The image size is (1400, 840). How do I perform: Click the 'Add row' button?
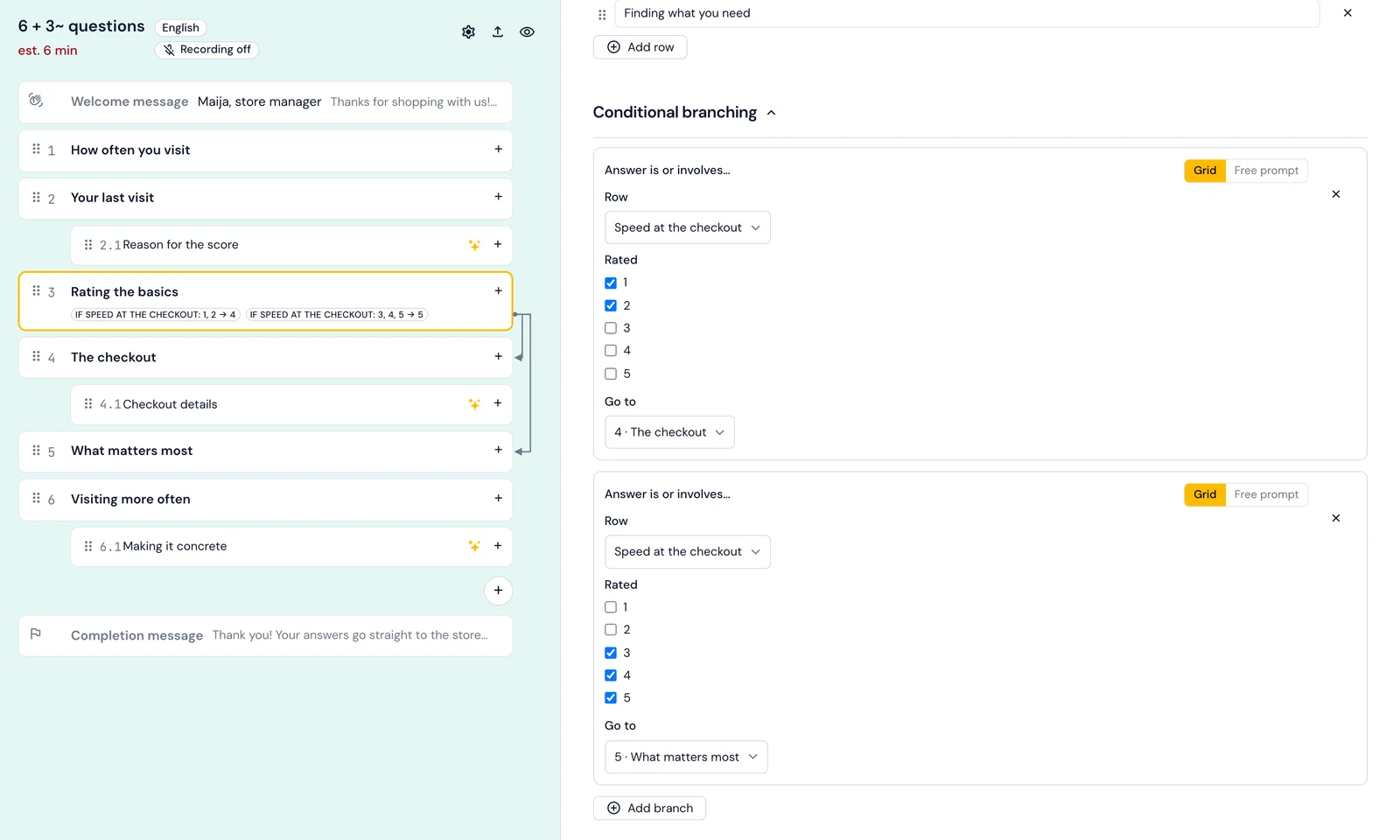(640, 47)
